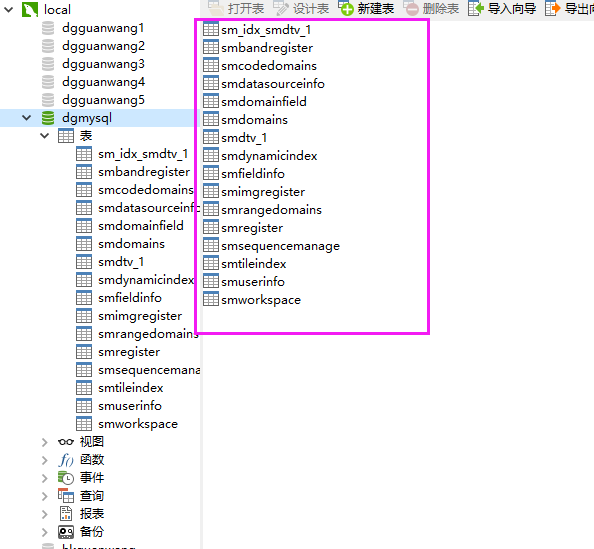
Task: Click the local connection icon
Action: point(30,9)
